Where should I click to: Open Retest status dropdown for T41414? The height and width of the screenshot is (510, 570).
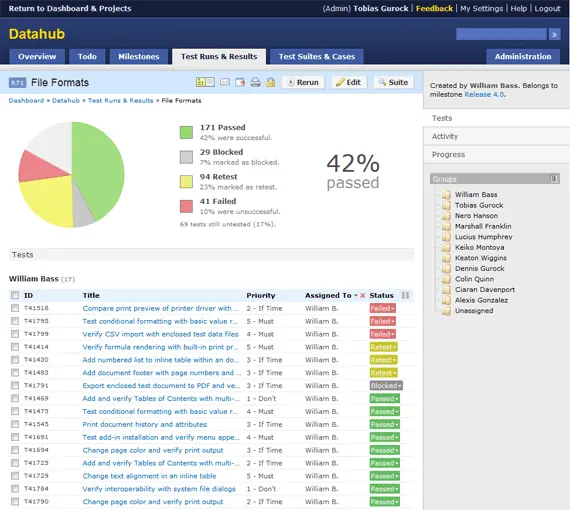(x=384, y=347)
